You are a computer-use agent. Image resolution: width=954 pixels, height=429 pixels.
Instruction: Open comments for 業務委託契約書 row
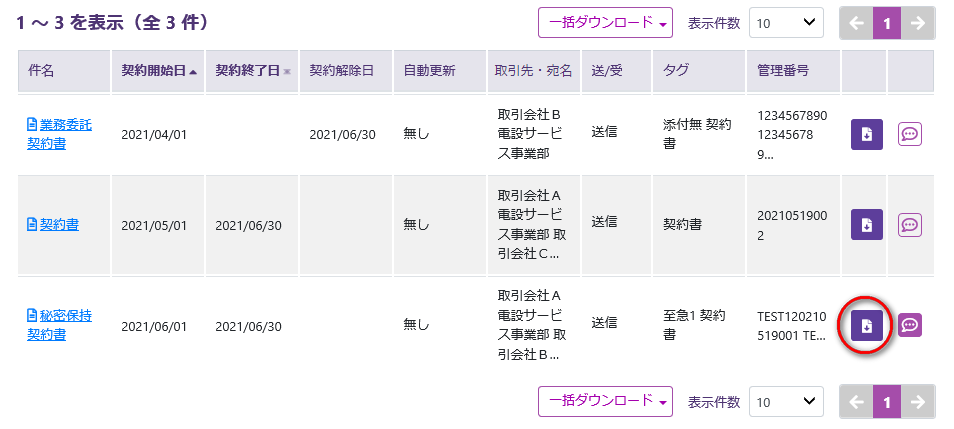[x=909, y=135]
